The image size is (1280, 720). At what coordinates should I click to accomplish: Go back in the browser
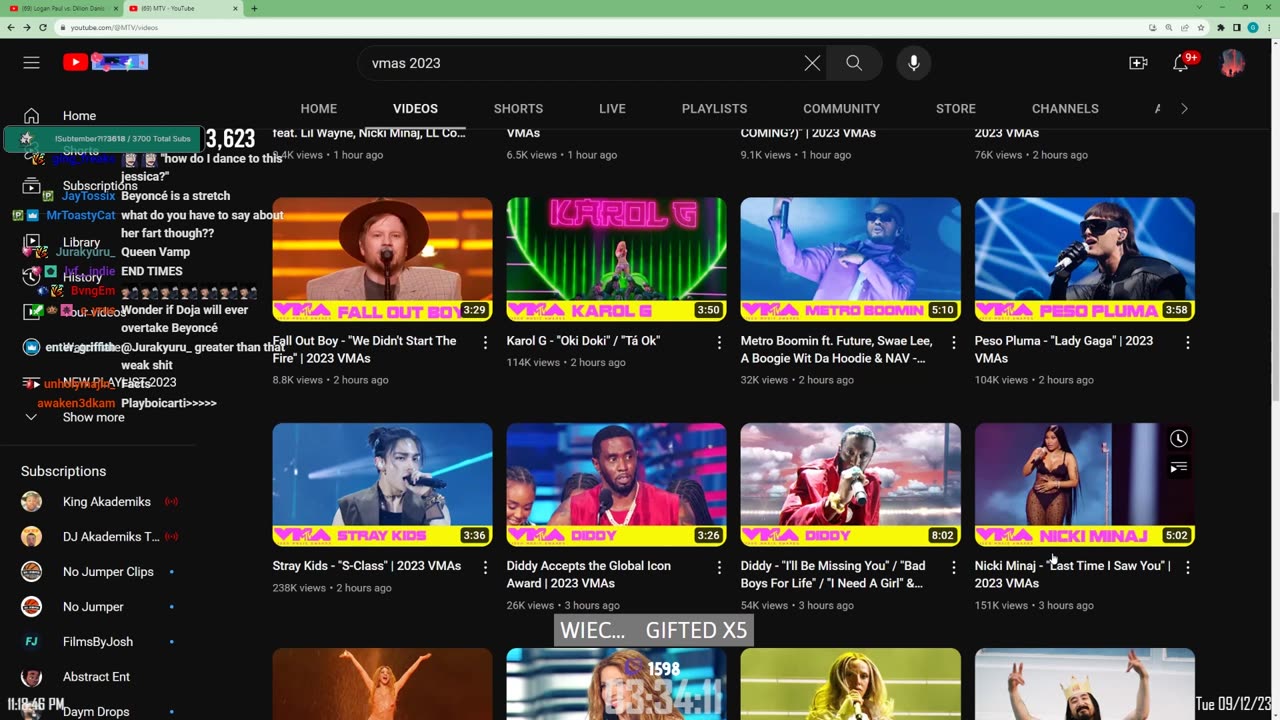coord(10,28)
